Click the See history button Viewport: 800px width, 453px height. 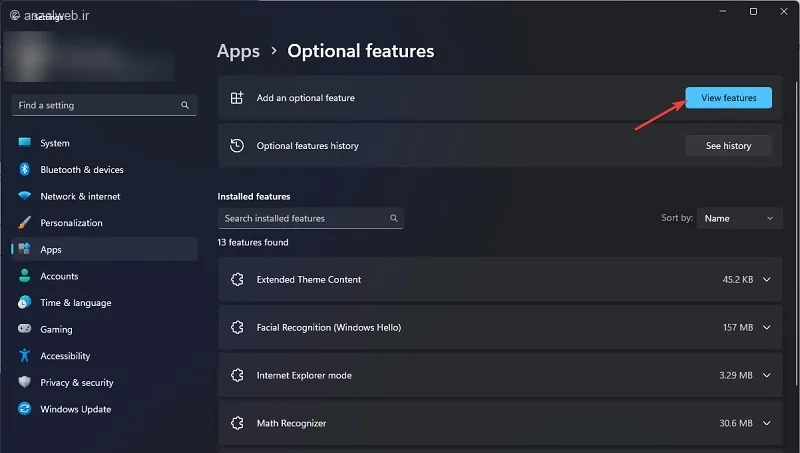pyautogui.click(x=728, y=145)
